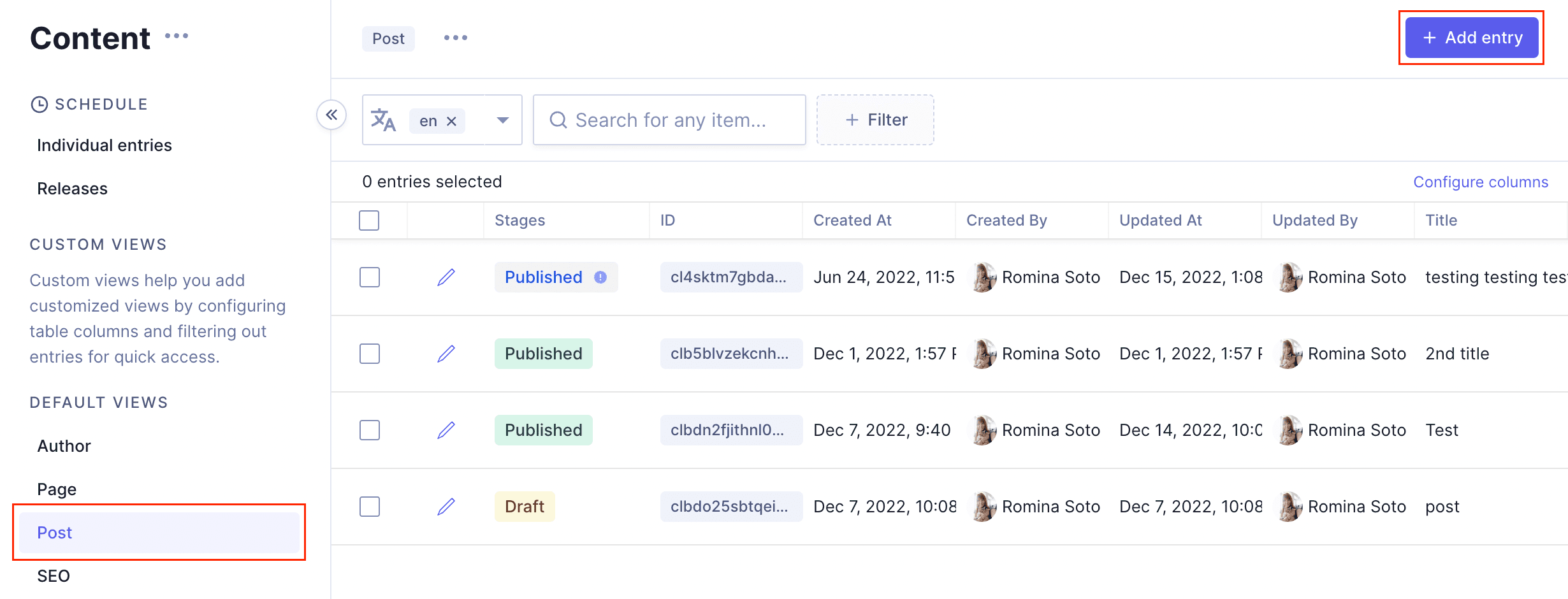Switch to the Post tab at the top
The width and height of the screenshot is (1568, 599).
pos(388,38)
